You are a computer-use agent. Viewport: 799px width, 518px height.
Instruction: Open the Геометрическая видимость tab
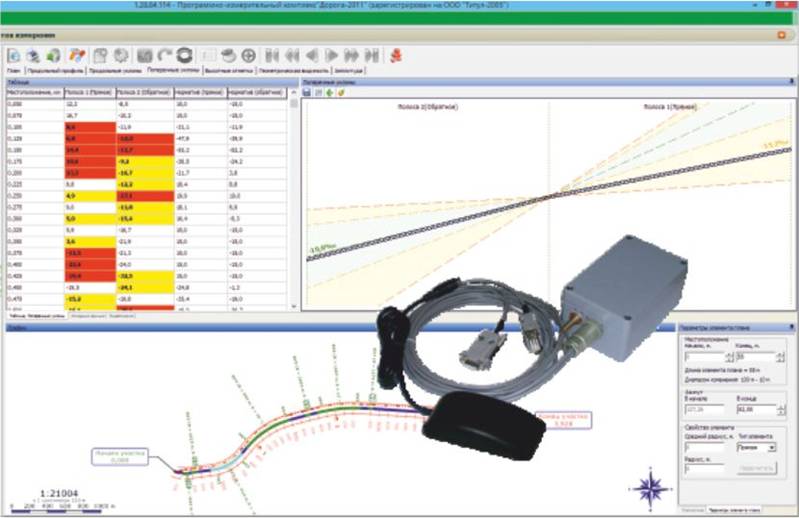[x=294, y=71]
